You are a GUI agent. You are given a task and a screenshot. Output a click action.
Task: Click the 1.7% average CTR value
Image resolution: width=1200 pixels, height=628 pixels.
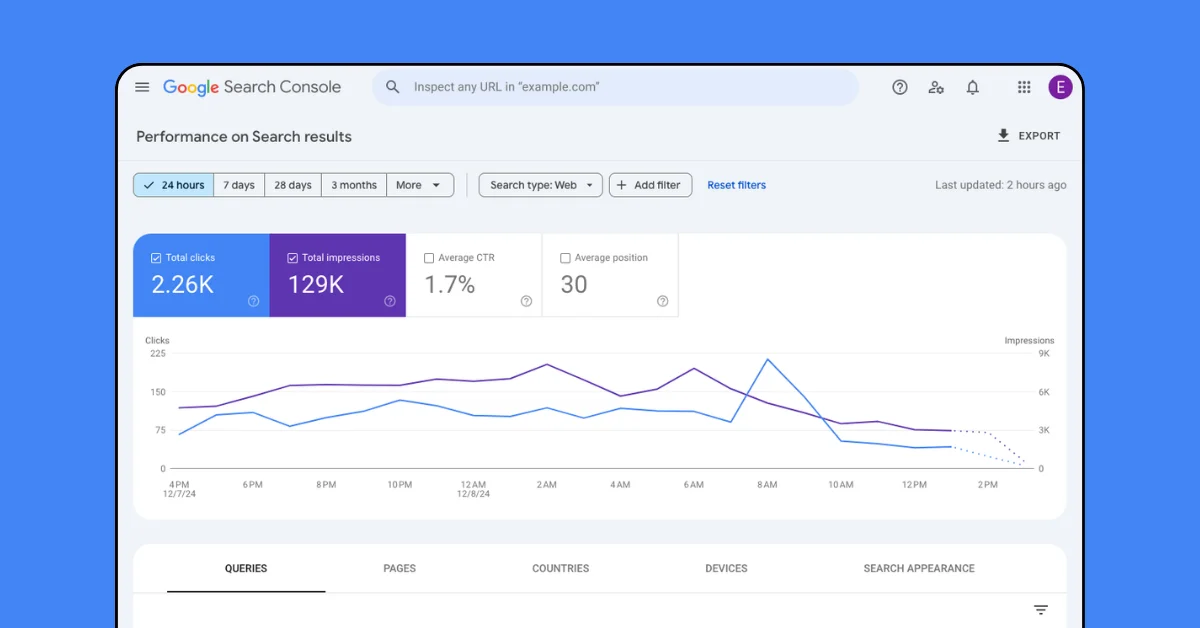pyautogui.click(x=450, y=284)
